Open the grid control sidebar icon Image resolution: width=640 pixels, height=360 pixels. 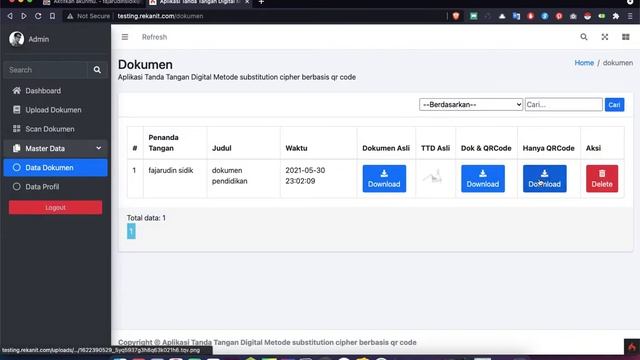[x=626, y=37]
